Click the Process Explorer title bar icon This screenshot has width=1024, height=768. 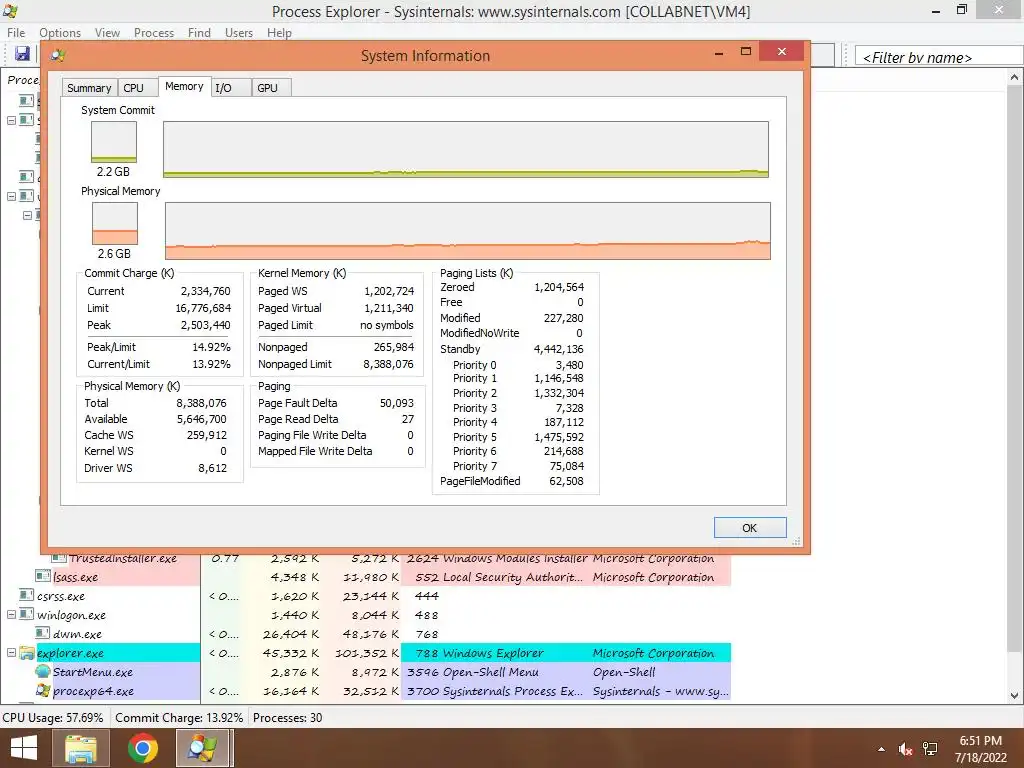(10, 11)
